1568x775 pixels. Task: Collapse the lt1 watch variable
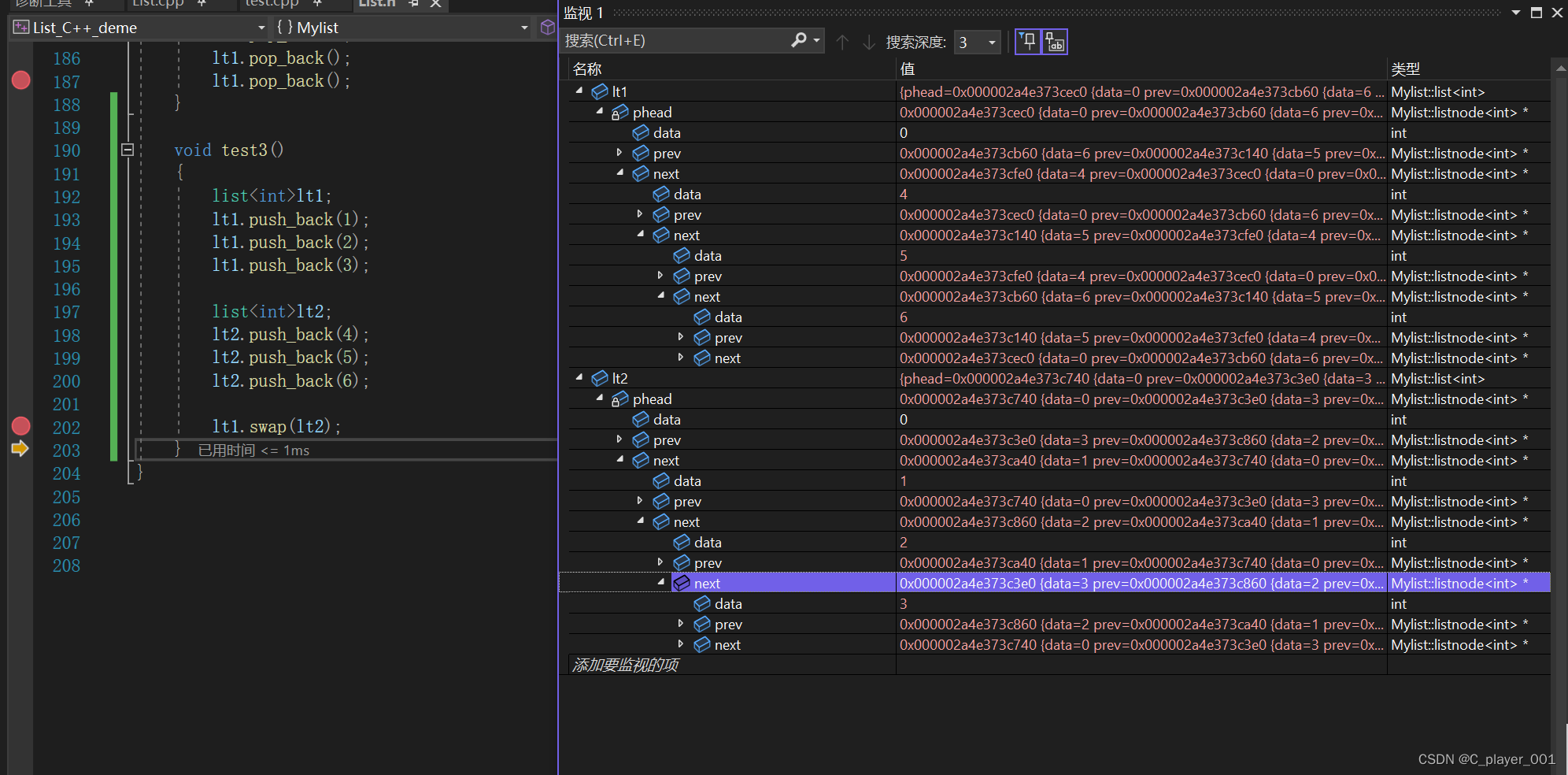click(x=579, y=91)
